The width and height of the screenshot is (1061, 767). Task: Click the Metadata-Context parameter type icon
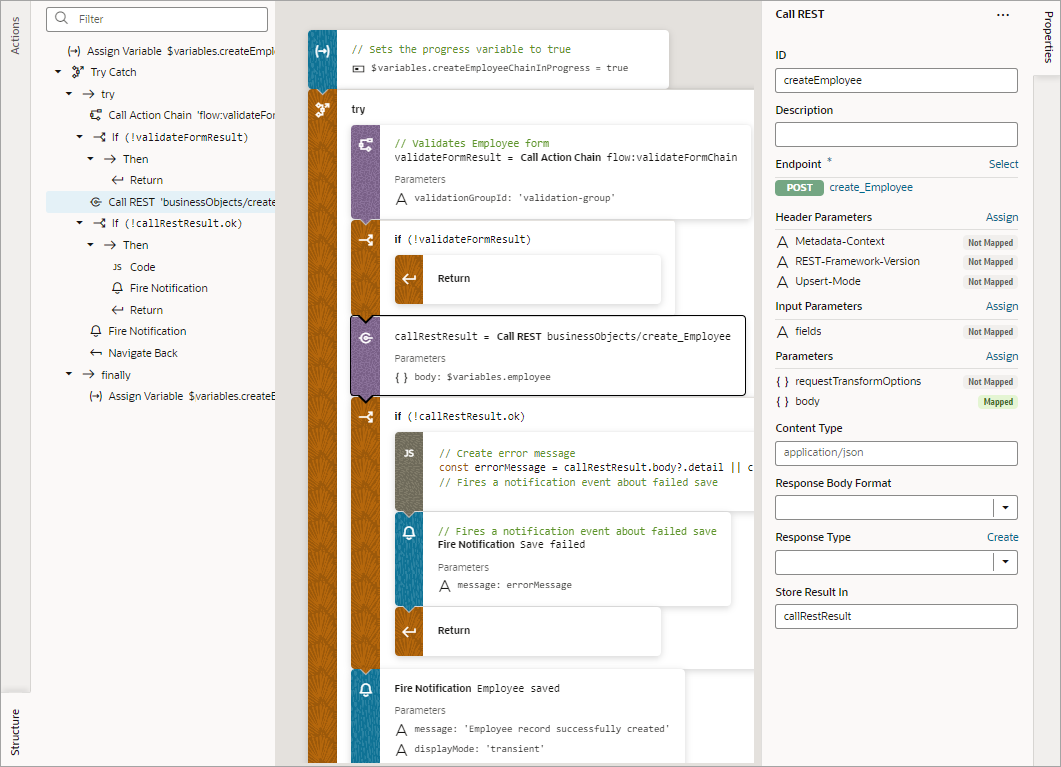[x=782, y=241]
